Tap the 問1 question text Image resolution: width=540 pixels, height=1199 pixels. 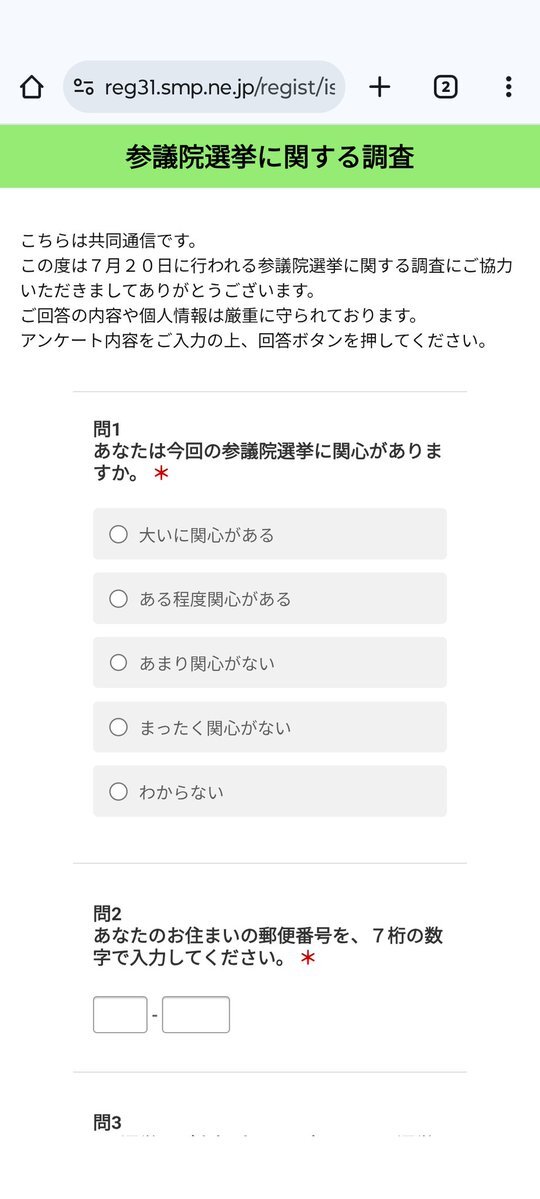coord(268,451)
